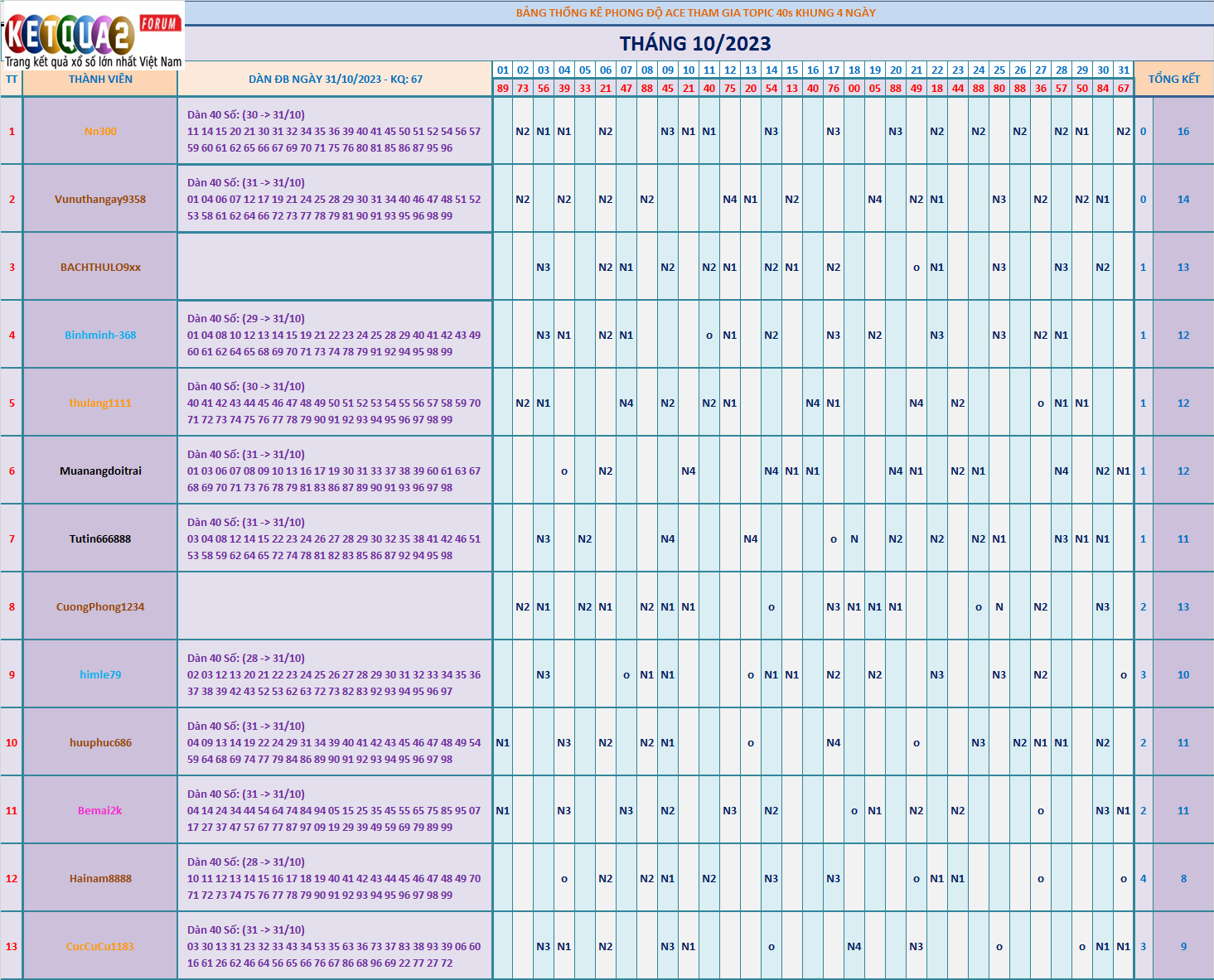Viewport: 1214px width, 980px height.
Task: Click the KETQUA2 Forum logo
Action: tap(92, 36)
